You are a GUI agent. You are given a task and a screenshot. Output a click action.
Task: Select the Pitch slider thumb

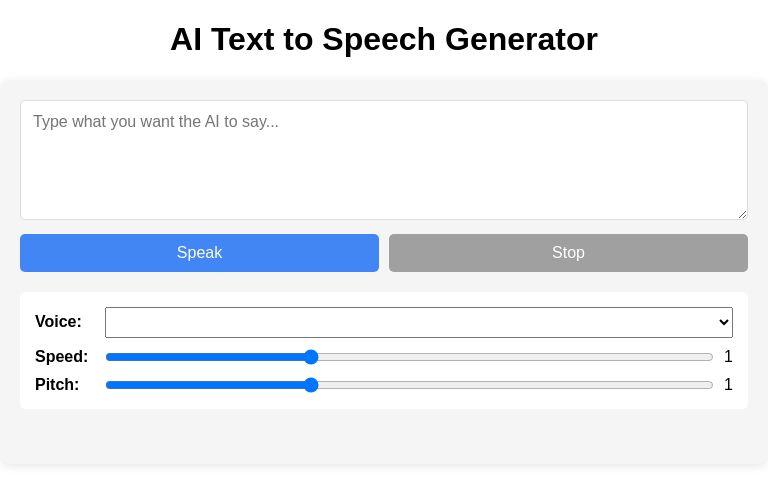311,385
